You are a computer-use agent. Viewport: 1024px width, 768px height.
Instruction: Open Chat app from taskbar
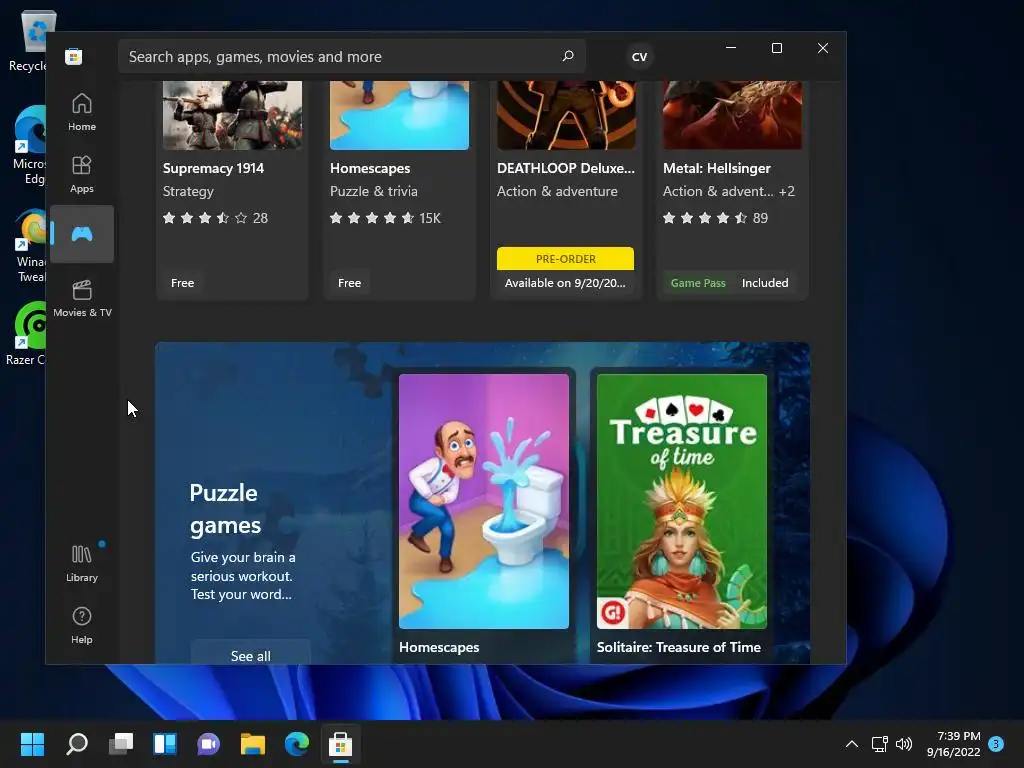pyautogui.click(x=208, y=743)
